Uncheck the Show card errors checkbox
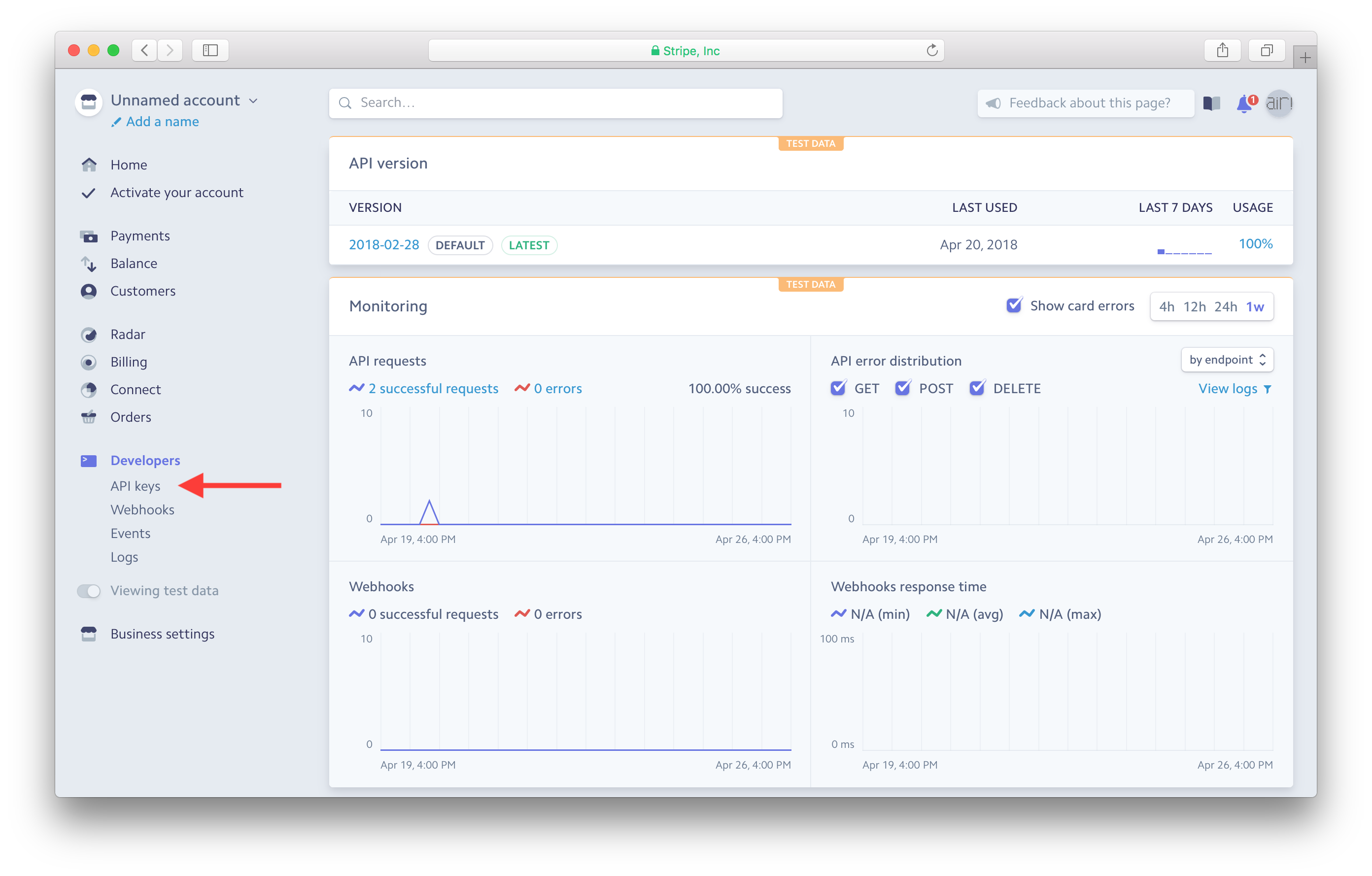This screenshot has width=1372, height=876. (x=1014, y=305)
